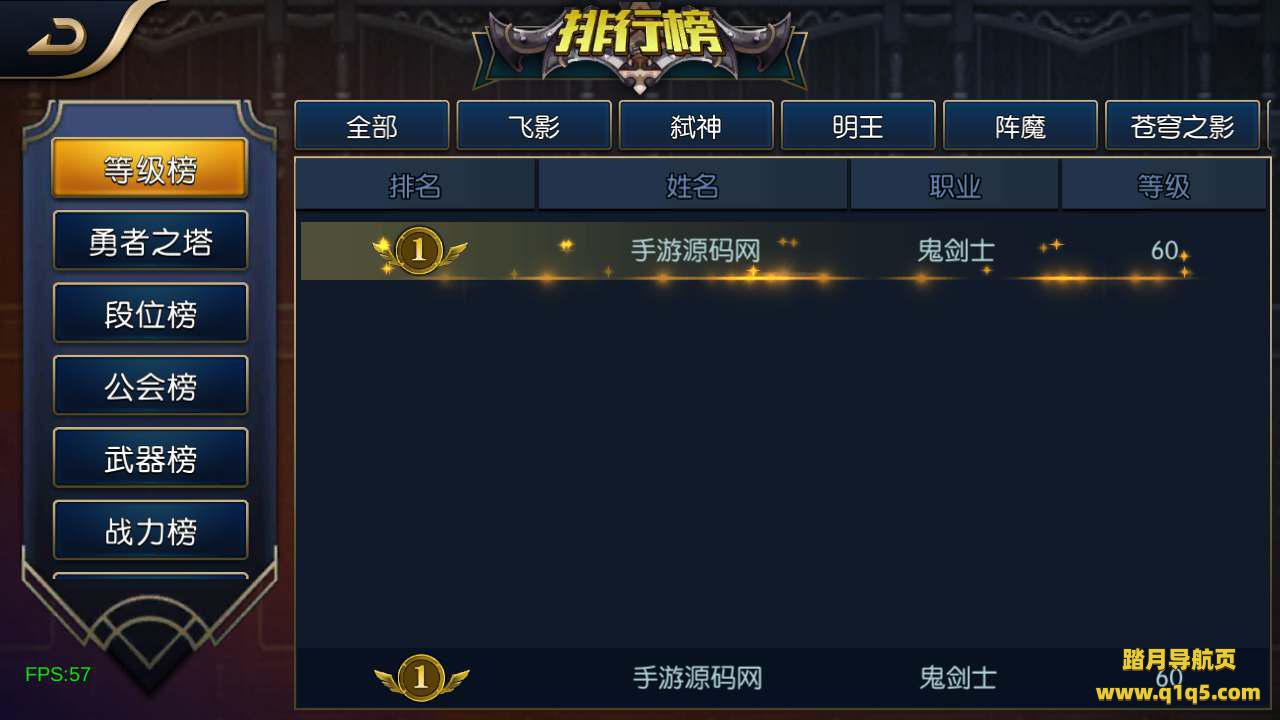This screenshot has width=1280, height=720.
Task: Select the 等级榜 ranking tab
Action: tap(150, 169)
